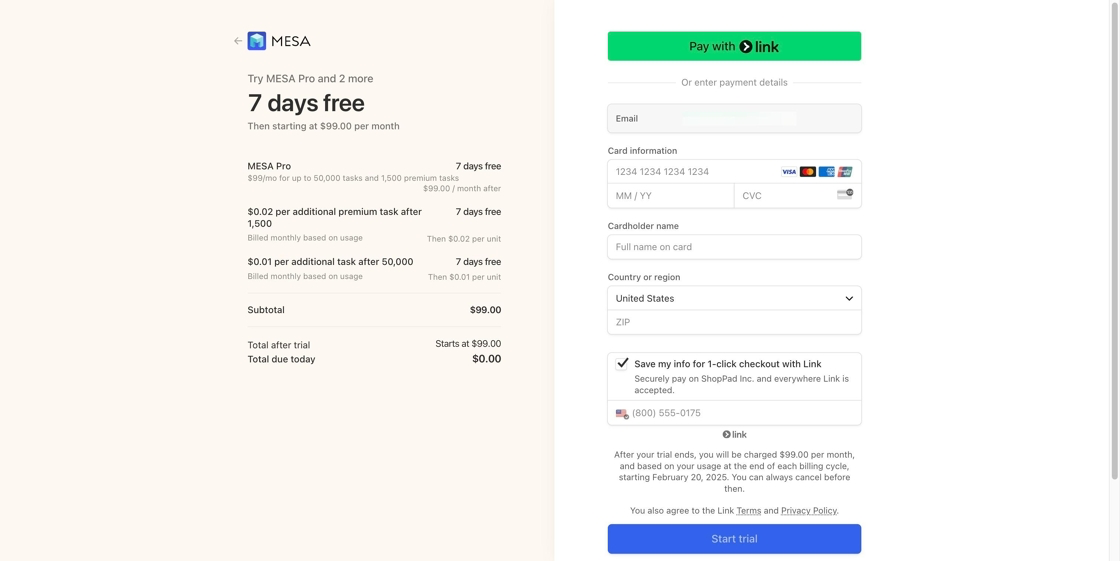1120x561 pixels.
Task: Click the back arrow next to MESA
Action: [238, 41]
